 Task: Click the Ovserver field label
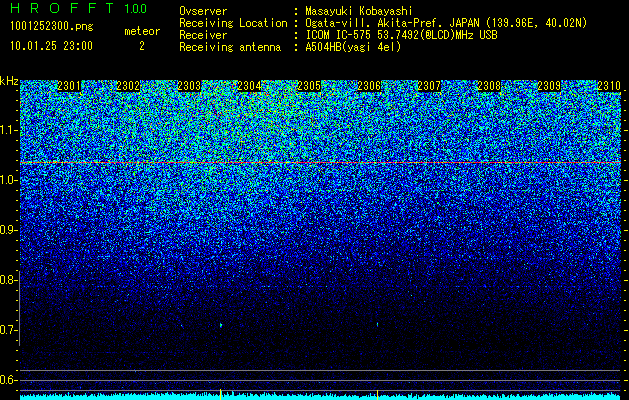(x=203, y=11)
